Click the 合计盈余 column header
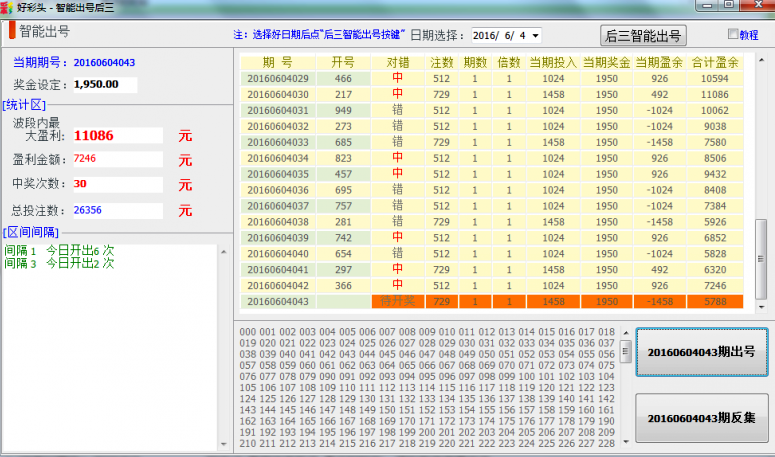 [x=715, y=62]
